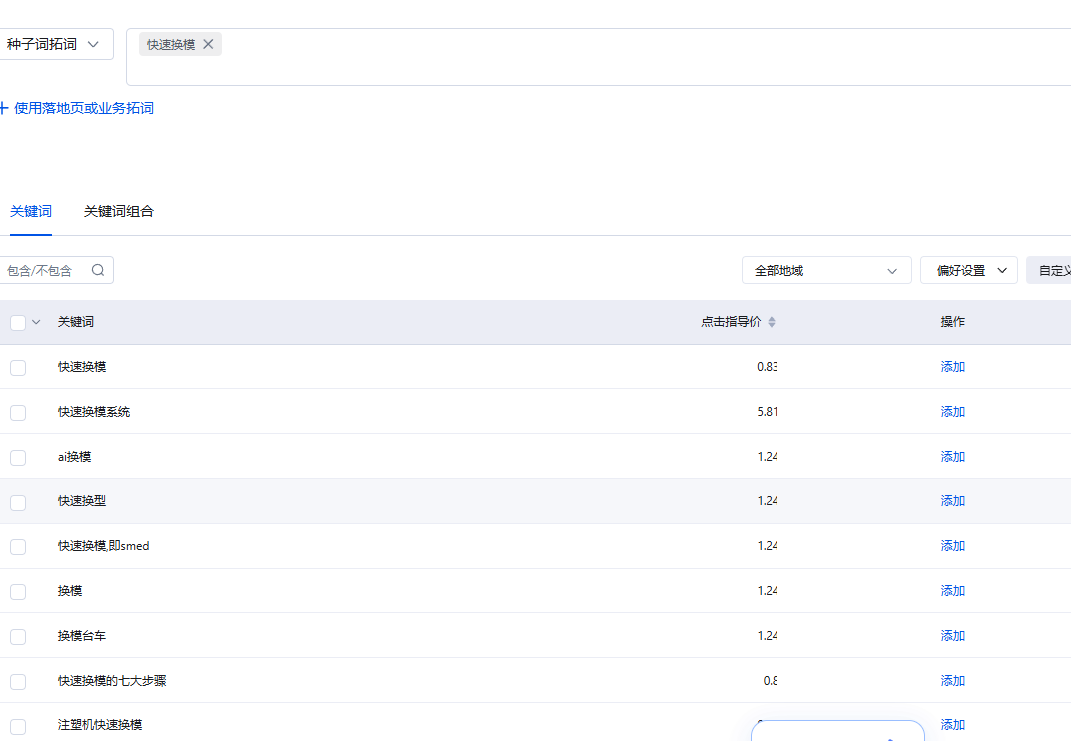The width and height of the screenshot is (1071, 741).
Task: Tick the select-all checkbox in table header
Action: pyautogui.click(x=18, y=322)
